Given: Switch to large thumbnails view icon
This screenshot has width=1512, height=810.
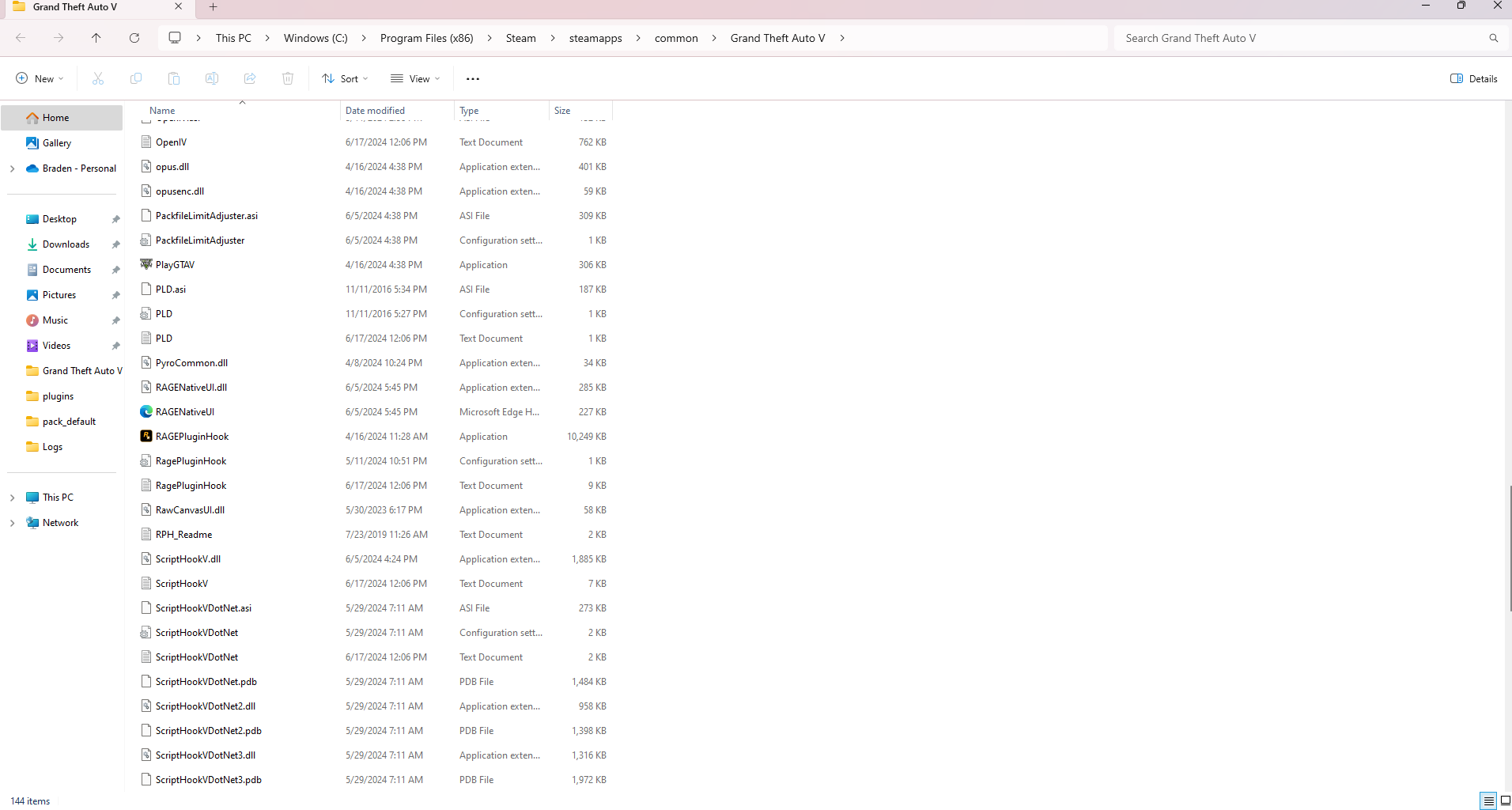Looking at the screenshot, I should coord(1505,801).
